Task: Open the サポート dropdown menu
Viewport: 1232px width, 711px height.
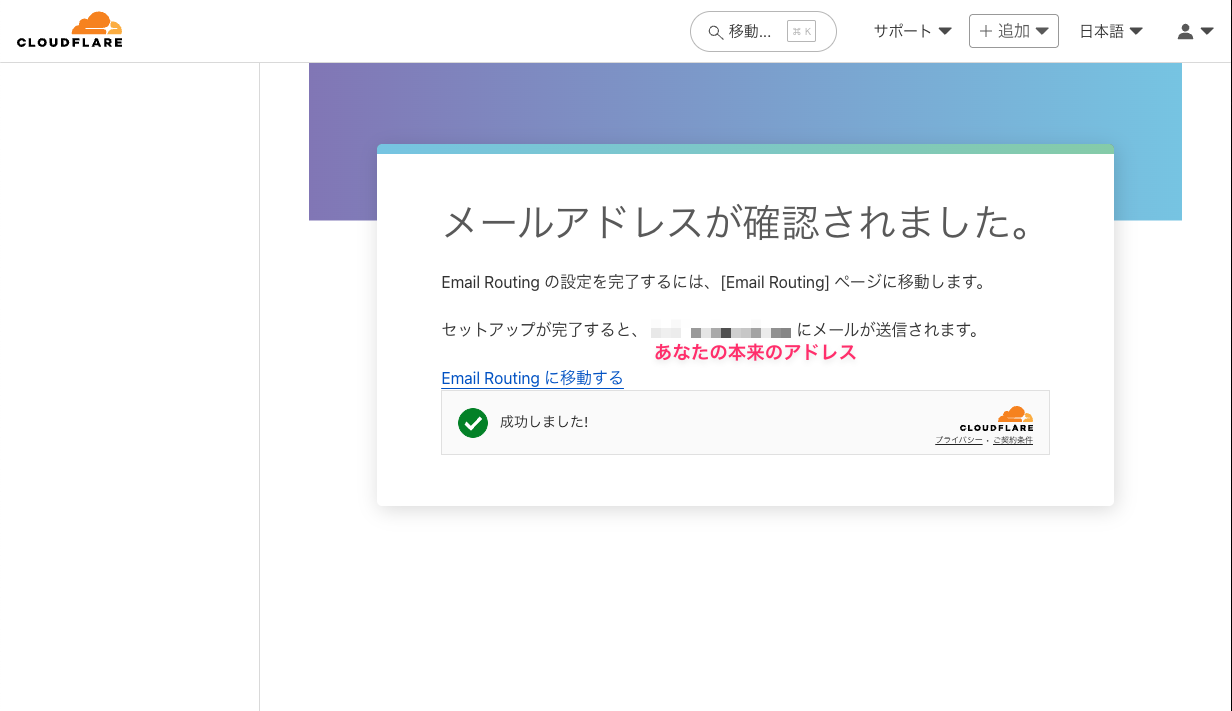Action: pos(912,31)
